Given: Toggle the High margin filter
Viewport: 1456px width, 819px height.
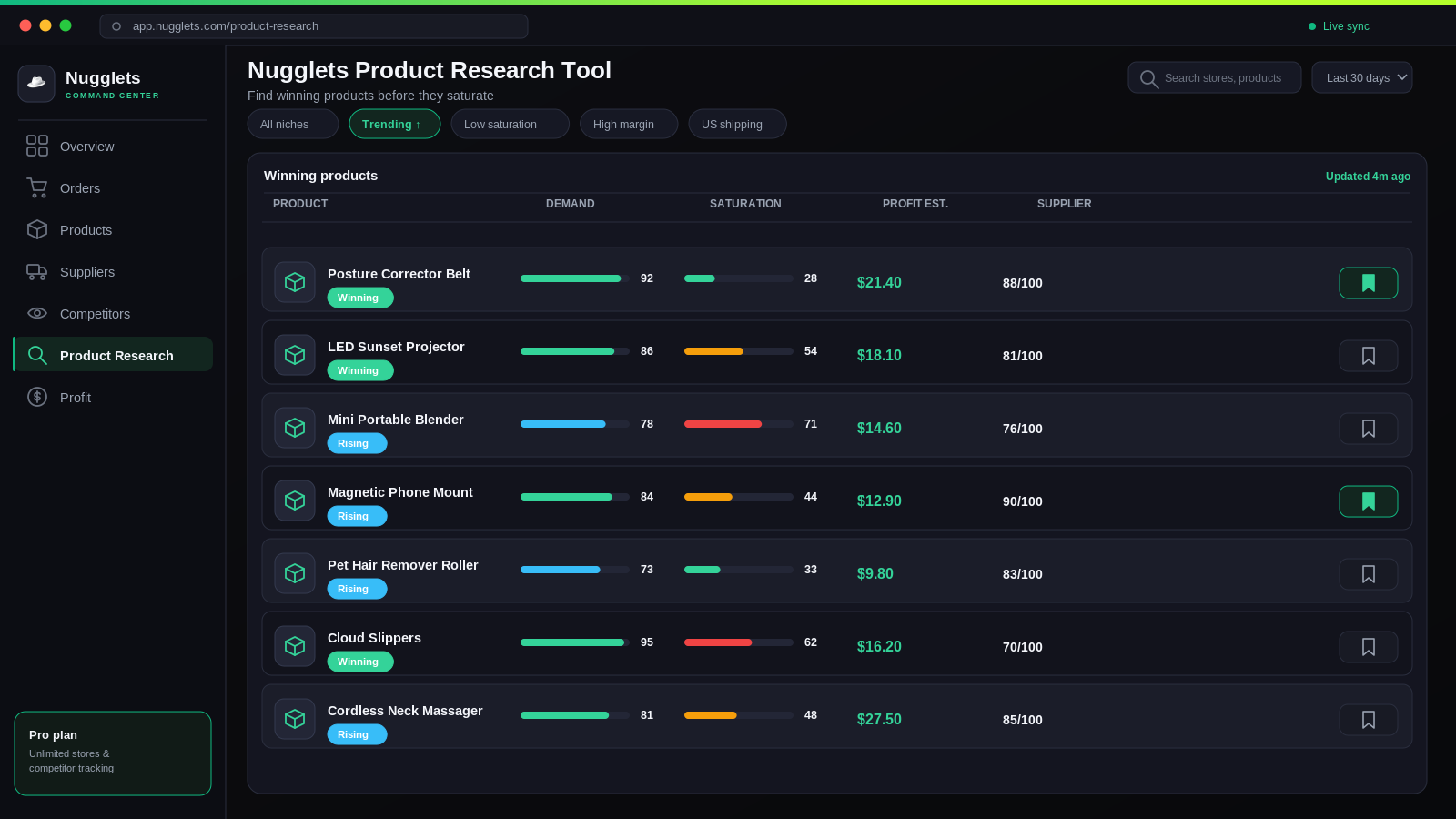Looking at the screenshot, I should pos(629,124).
